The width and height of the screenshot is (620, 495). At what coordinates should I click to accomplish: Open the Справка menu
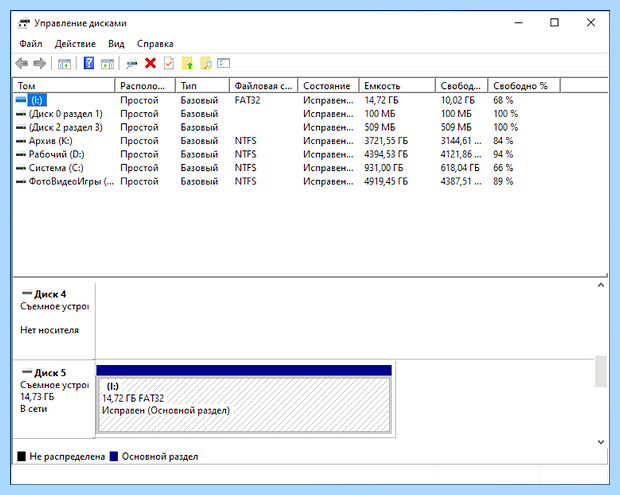155,44
